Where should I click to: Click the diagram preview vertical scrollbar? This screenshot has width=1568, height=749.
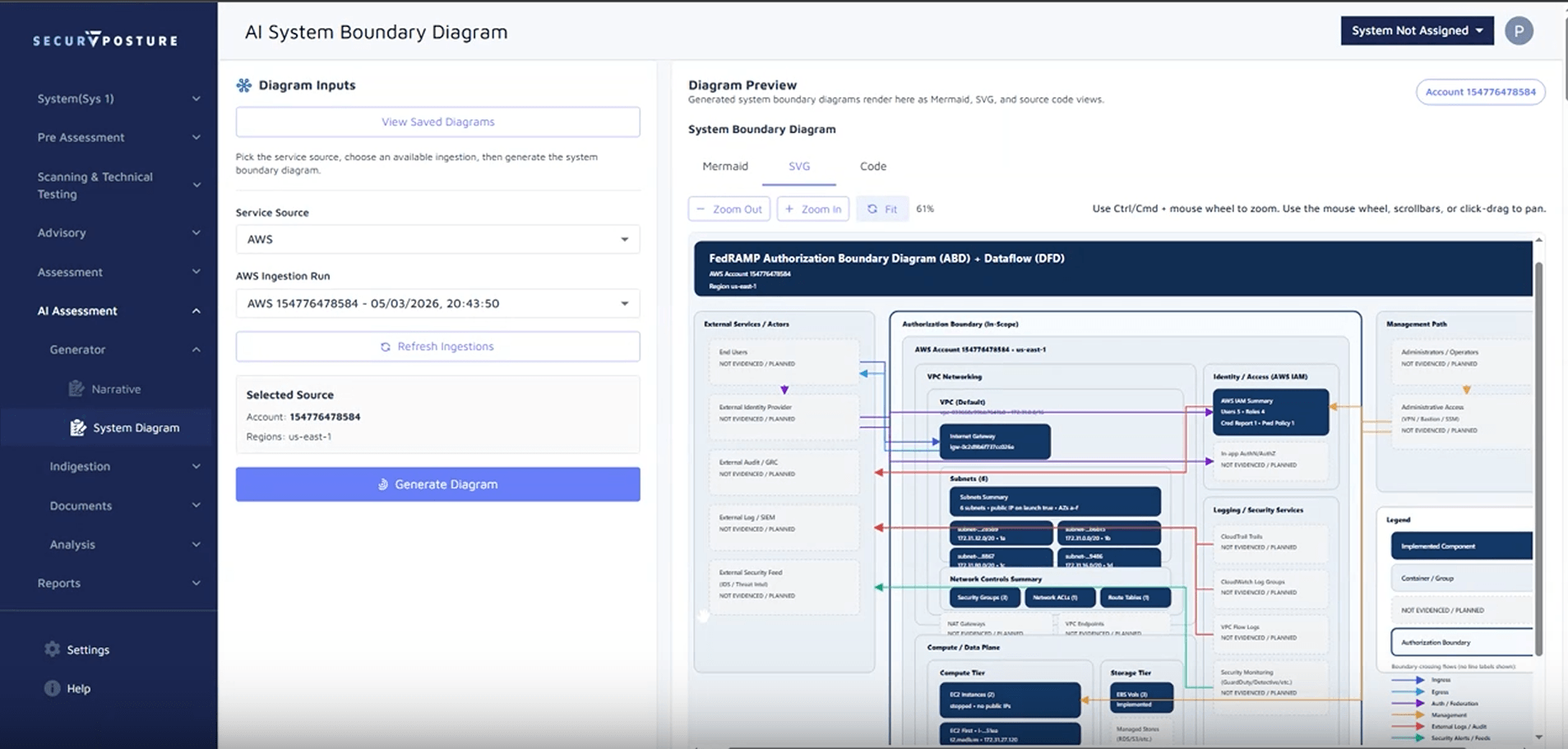[x=1538, y=459]
